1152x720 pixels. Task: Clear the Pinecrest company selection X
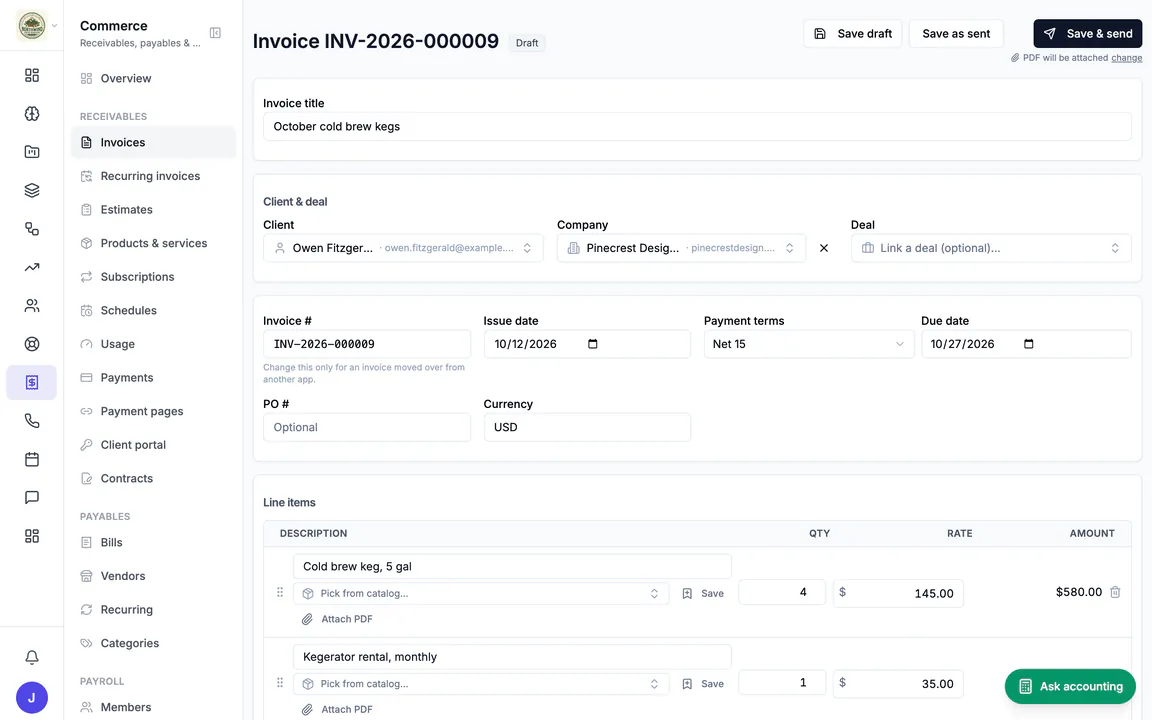pyautogui.click(x=824, y=248)
